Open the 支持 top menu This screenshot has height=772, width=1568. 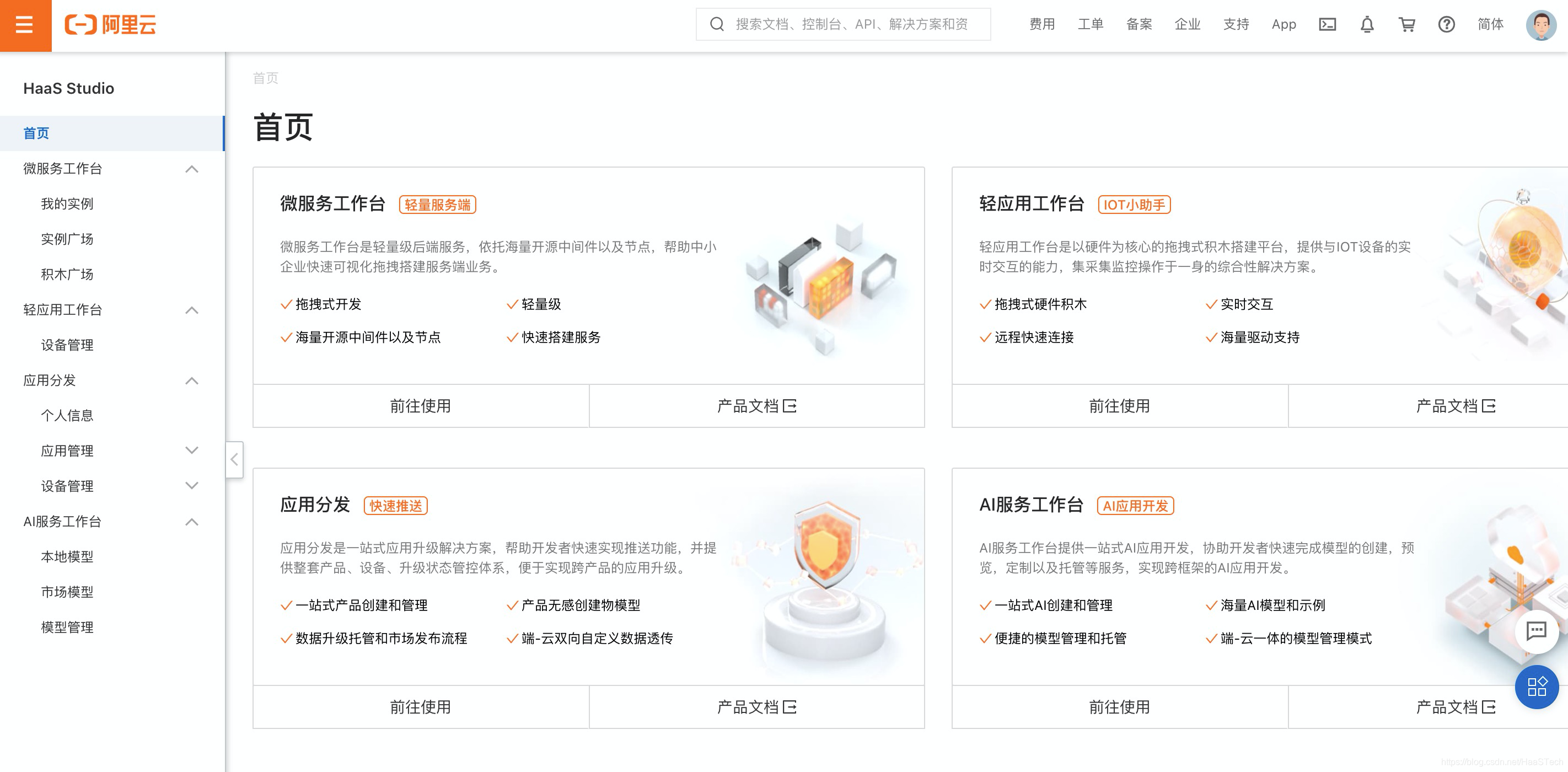coord(1236,24)
